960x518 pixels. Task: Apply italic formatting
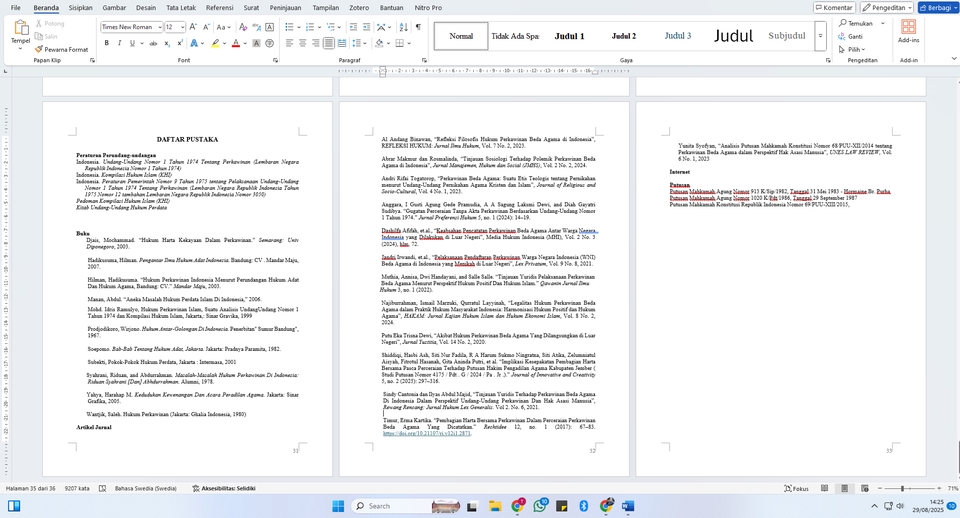tap(120, 43)
